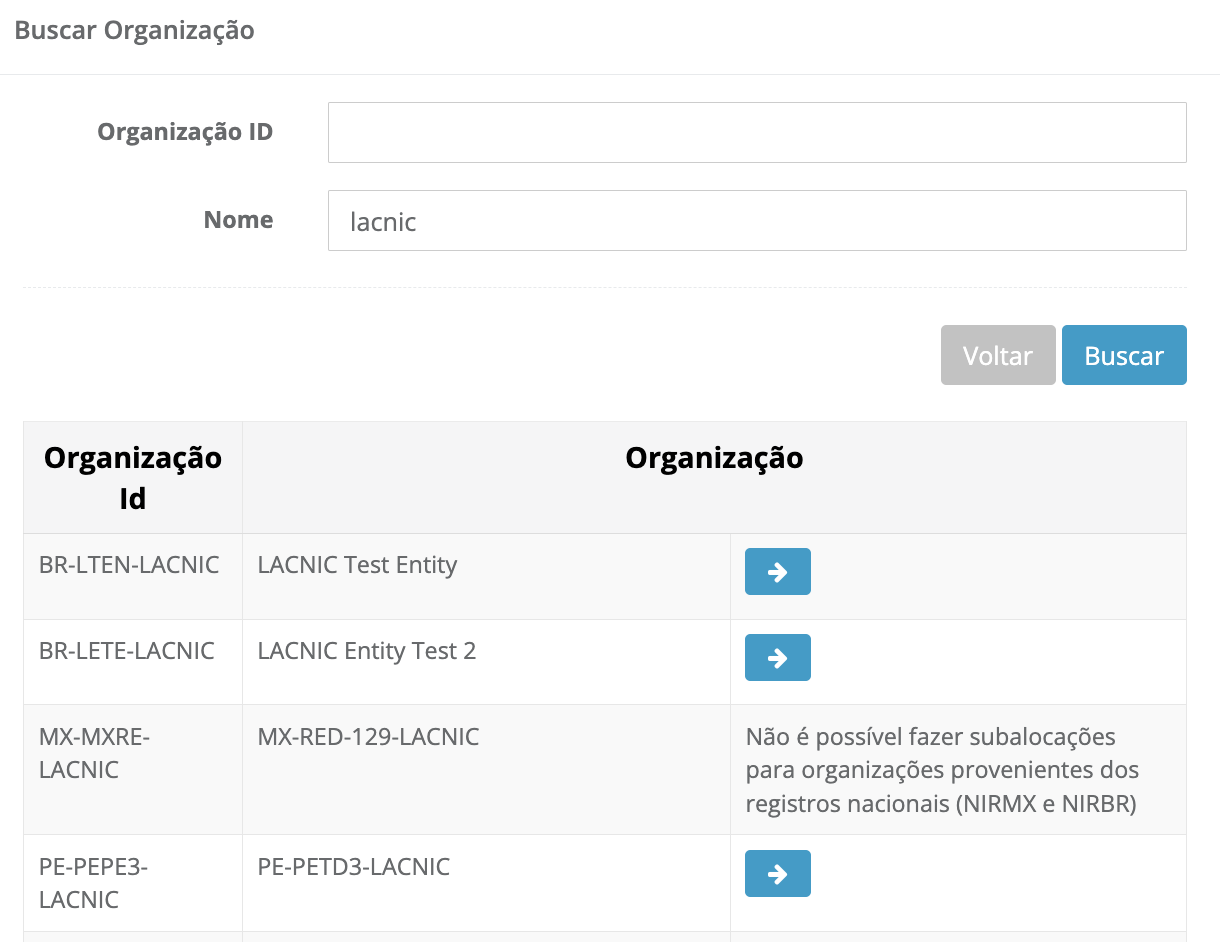
Task: Click the PE-PEPE3-LACNIC ID cell
Action: tap(93, 883)
